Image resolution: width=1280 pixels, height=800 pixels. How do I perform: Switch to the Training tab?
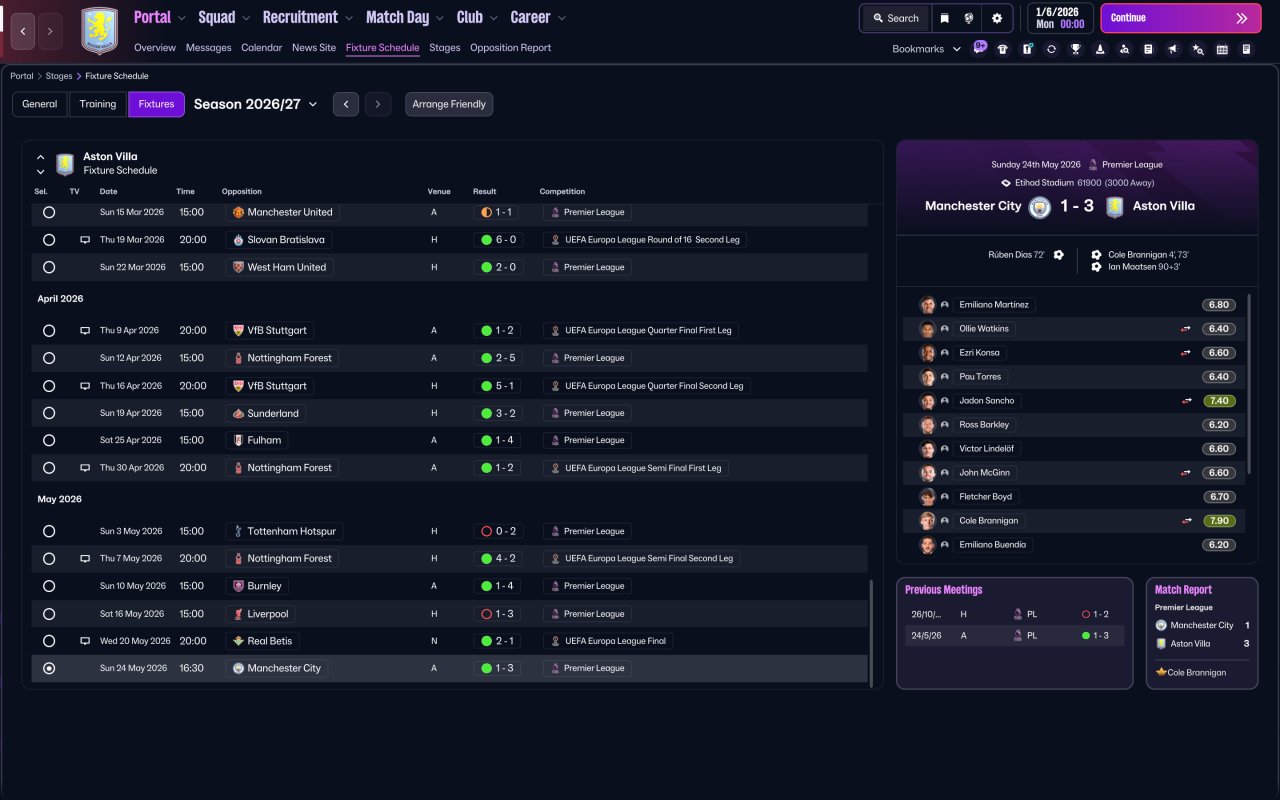point(98,104)
